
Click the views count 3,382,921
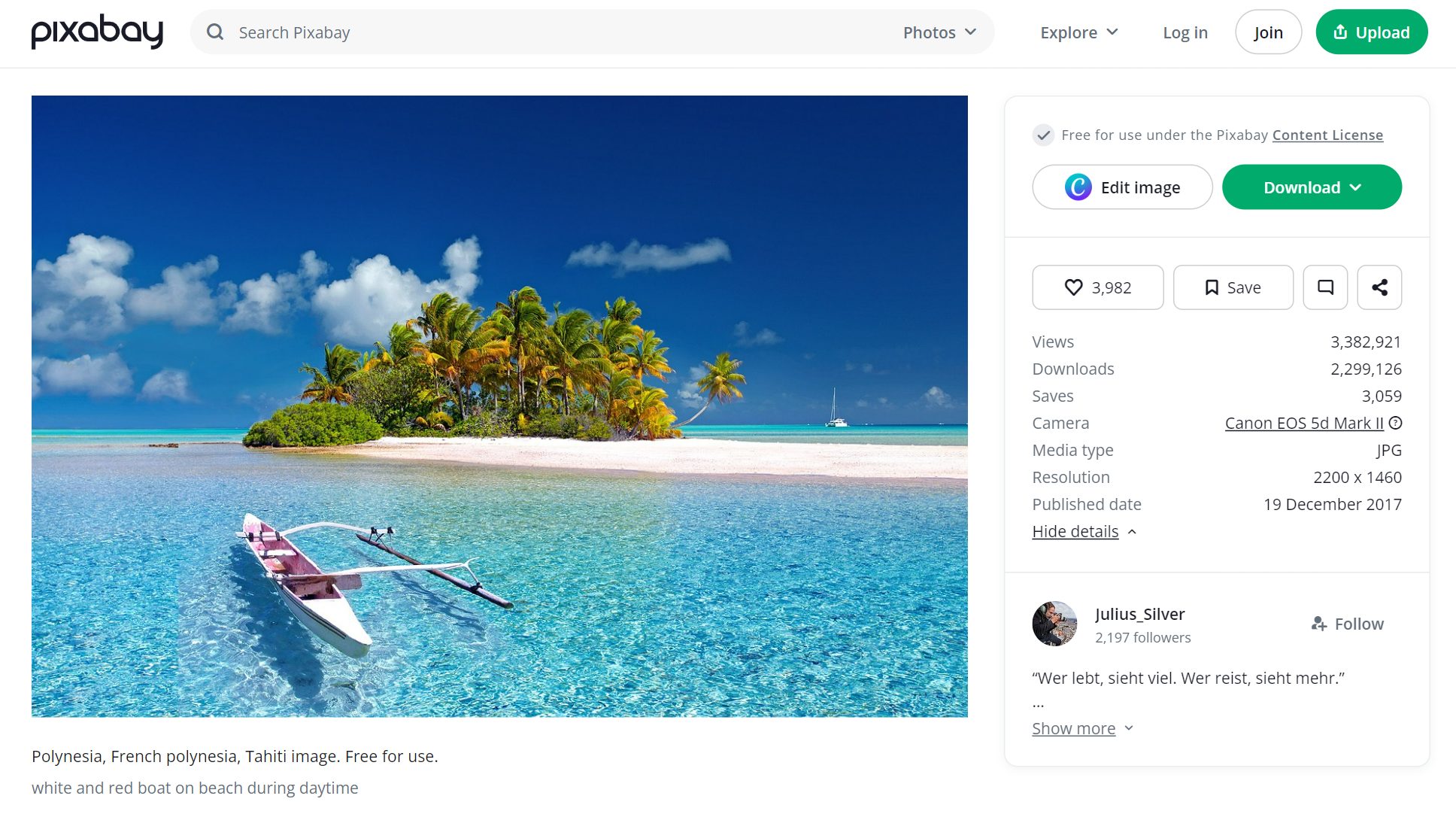(x=1366, y=342)
